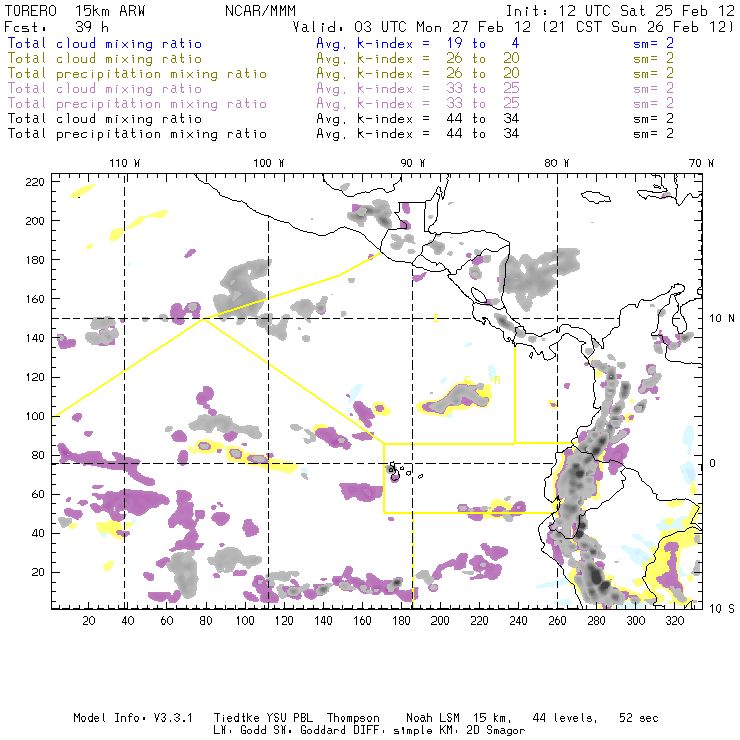Viewport: 740px width, 740px height.
Task: Click the olive "Total cloud mixing ratio" legend row
Action: (105, 59)
